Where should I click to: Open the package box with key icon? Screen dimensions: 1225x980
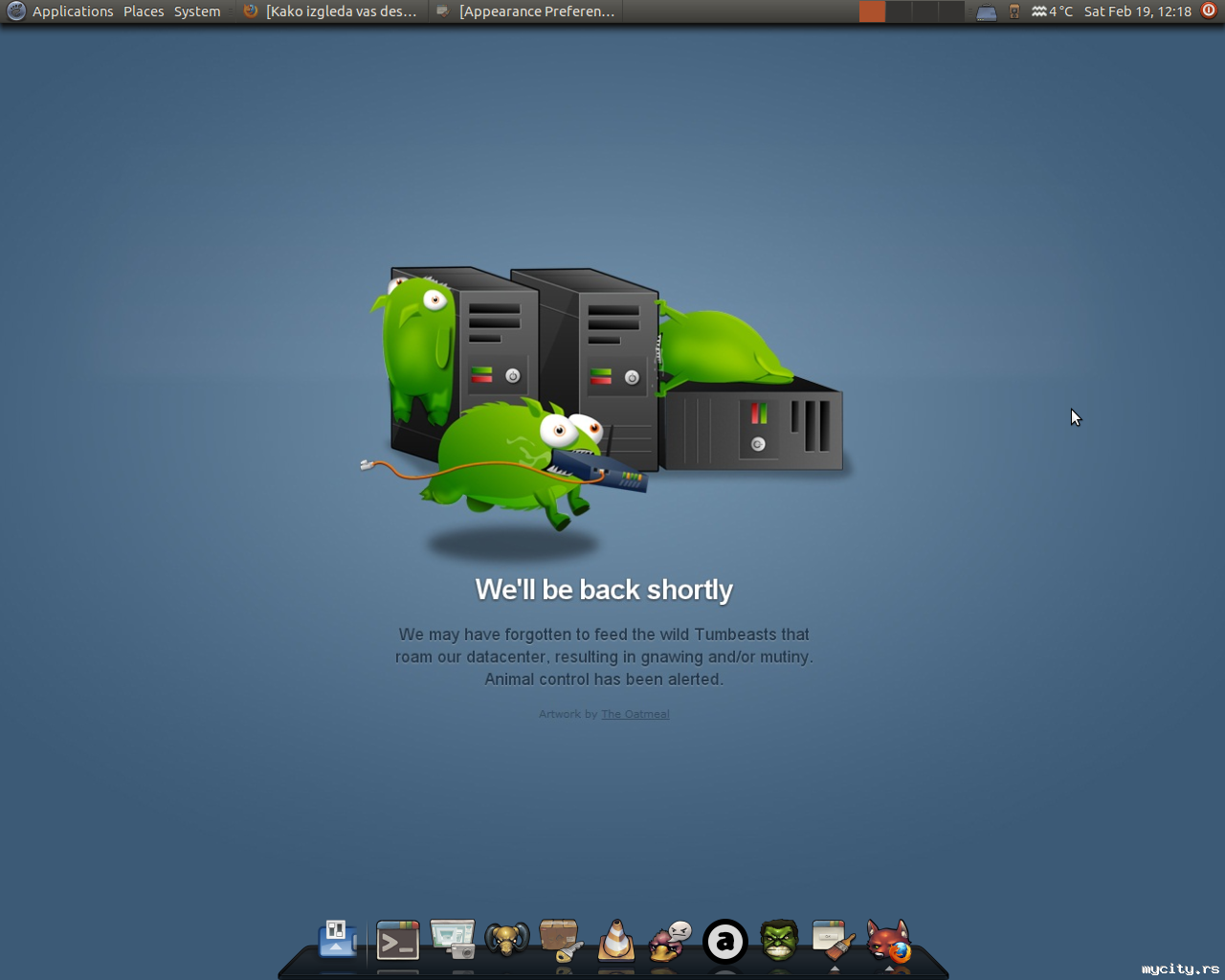coord(561,940)
